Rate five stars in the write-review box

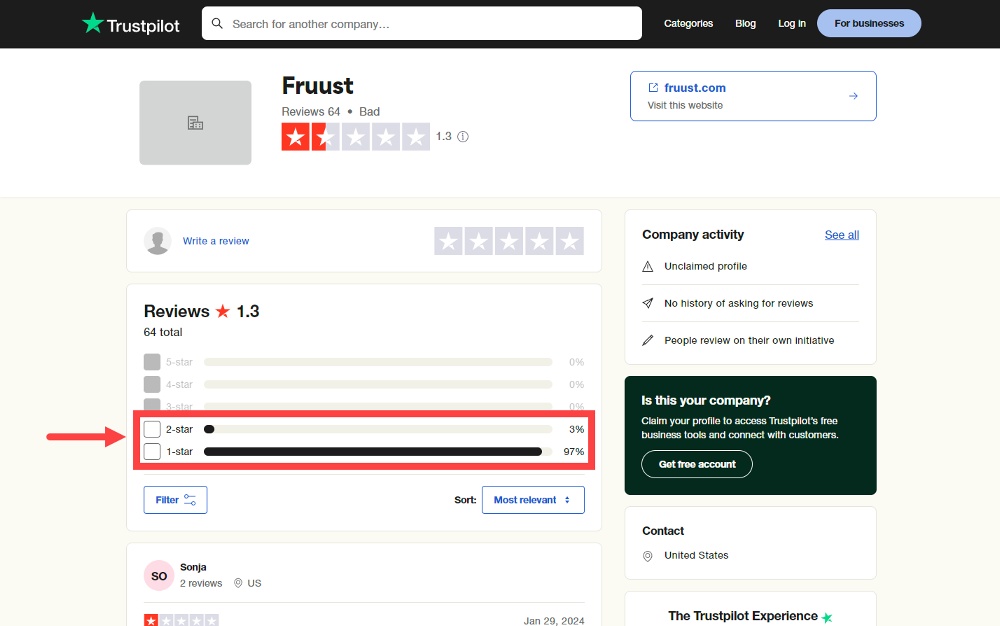click(570, 241)
